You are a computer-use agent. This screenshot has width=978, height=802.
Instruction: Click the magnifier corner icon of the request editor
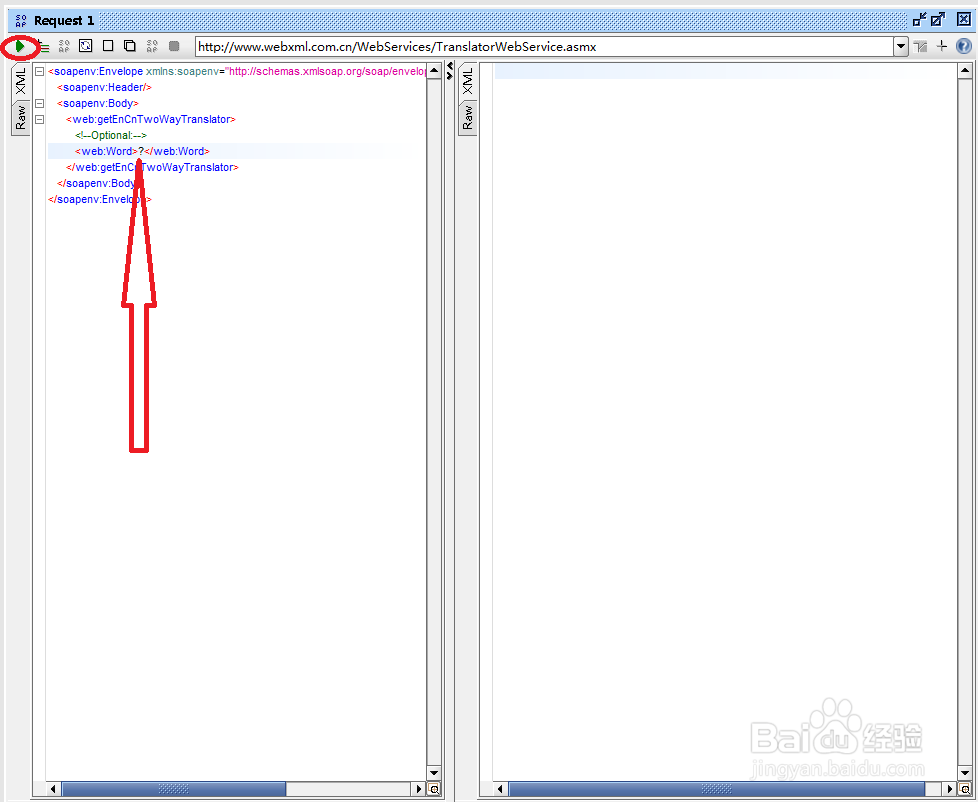(x=434, y=789)
